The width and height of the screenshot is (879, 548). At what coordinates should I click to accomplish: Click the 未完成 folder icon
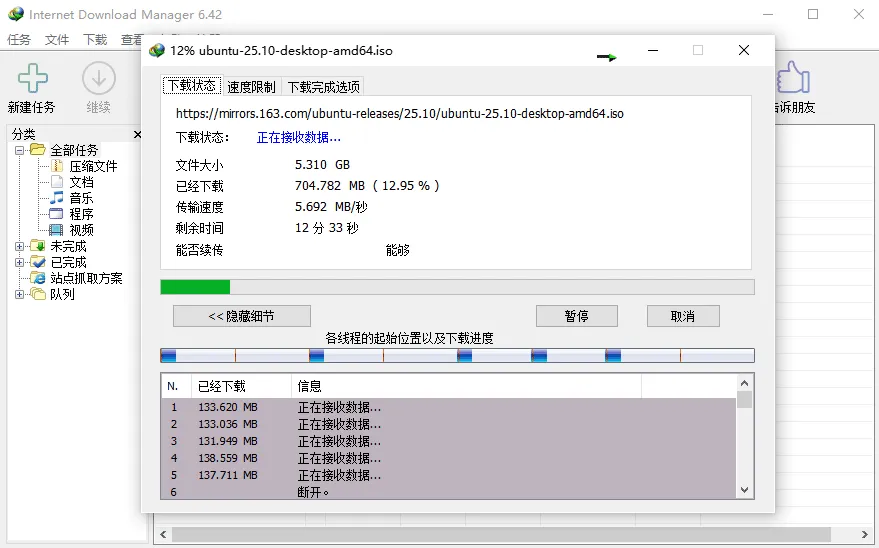tap(38, 245)
